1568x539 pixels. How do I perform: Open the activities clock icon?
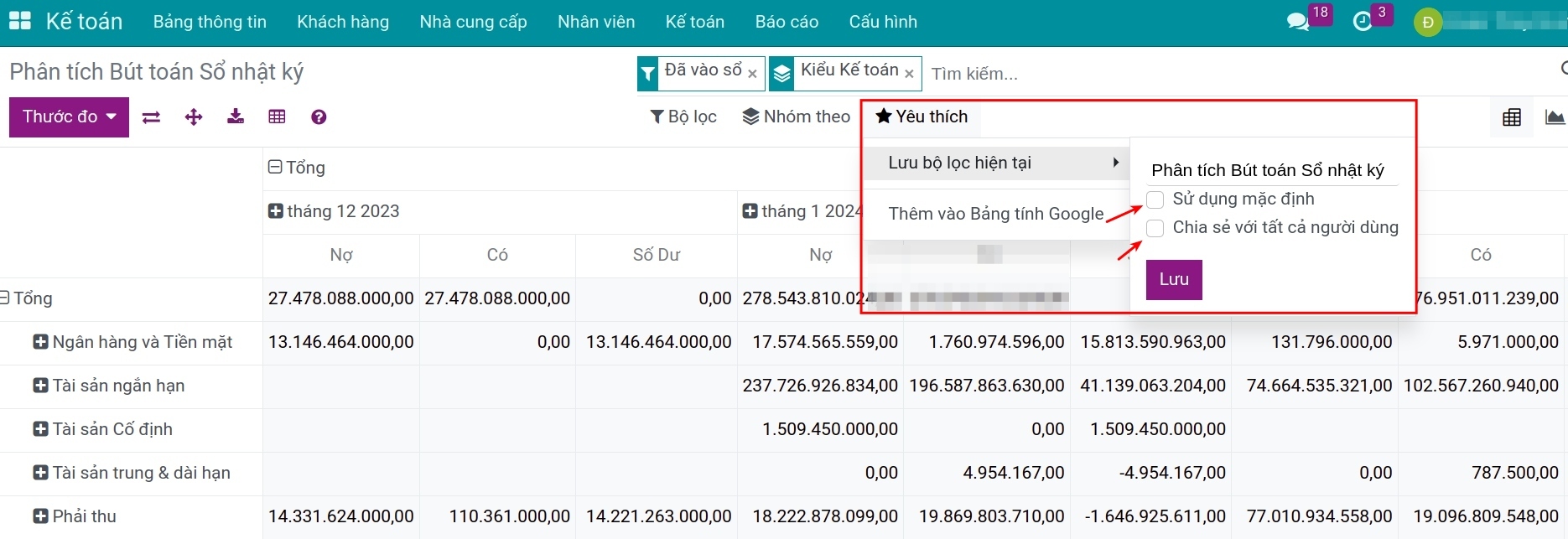click(x=1363, y=22)
